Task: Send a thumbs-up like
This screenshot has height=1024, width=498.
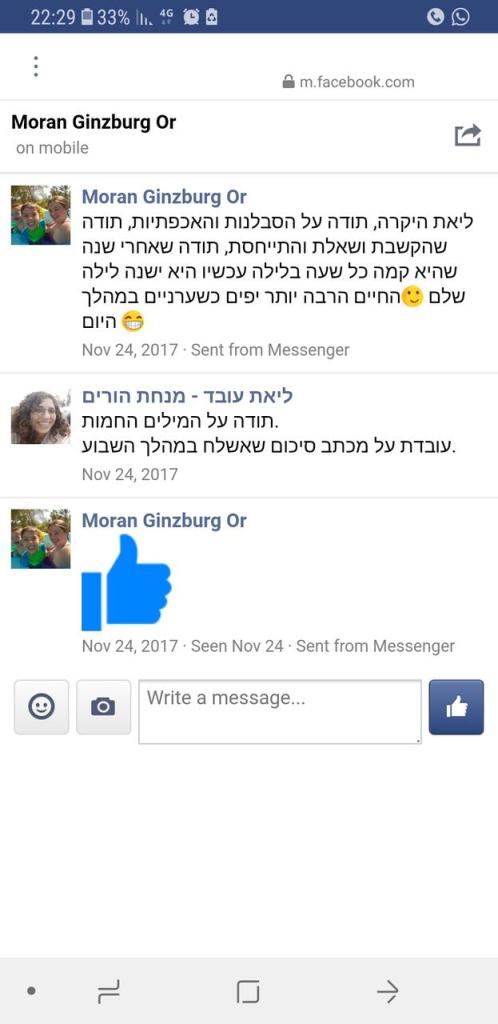Action: (x=456, y=707)
